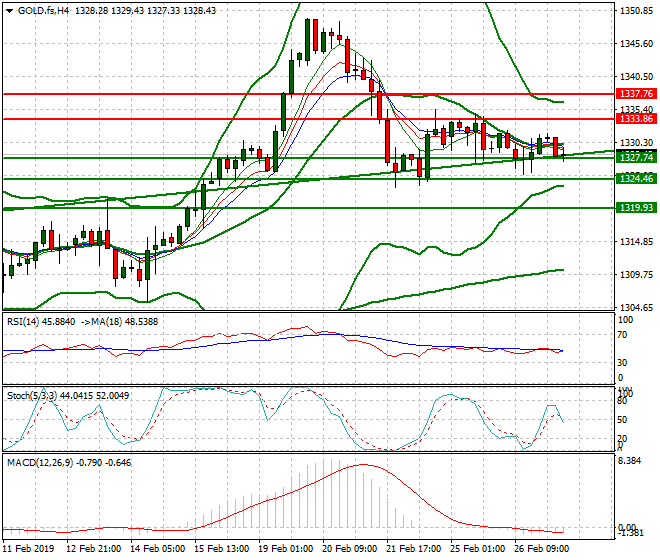
Task: Click the RSI scale 30 level label
Action: tap(623, 363)
